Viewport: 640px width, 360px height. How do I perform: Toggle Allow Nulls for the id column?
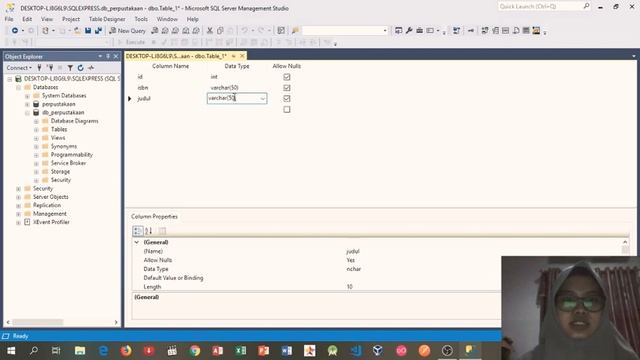click(287, 77)
